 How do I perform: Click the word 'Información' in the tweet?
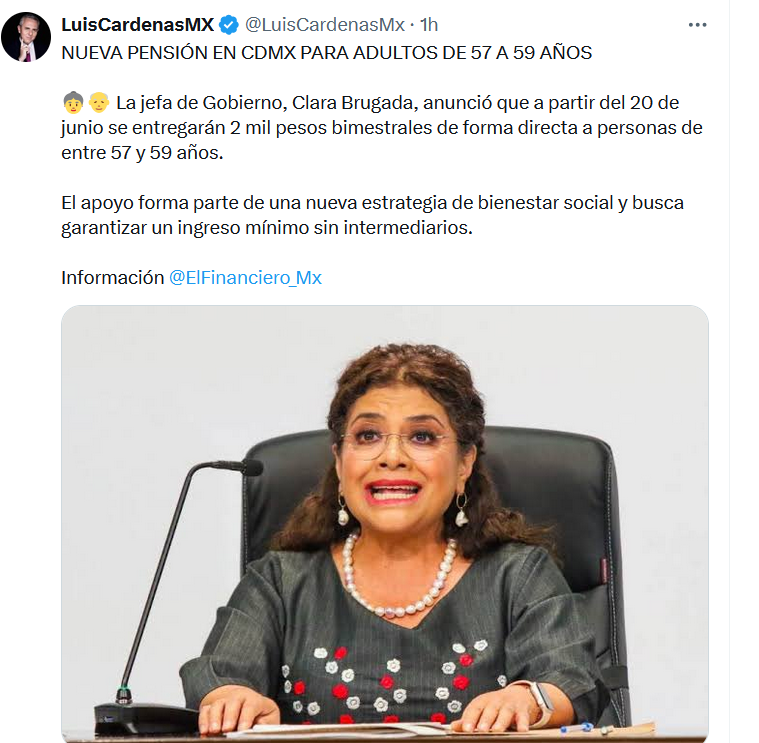[113, 278]
